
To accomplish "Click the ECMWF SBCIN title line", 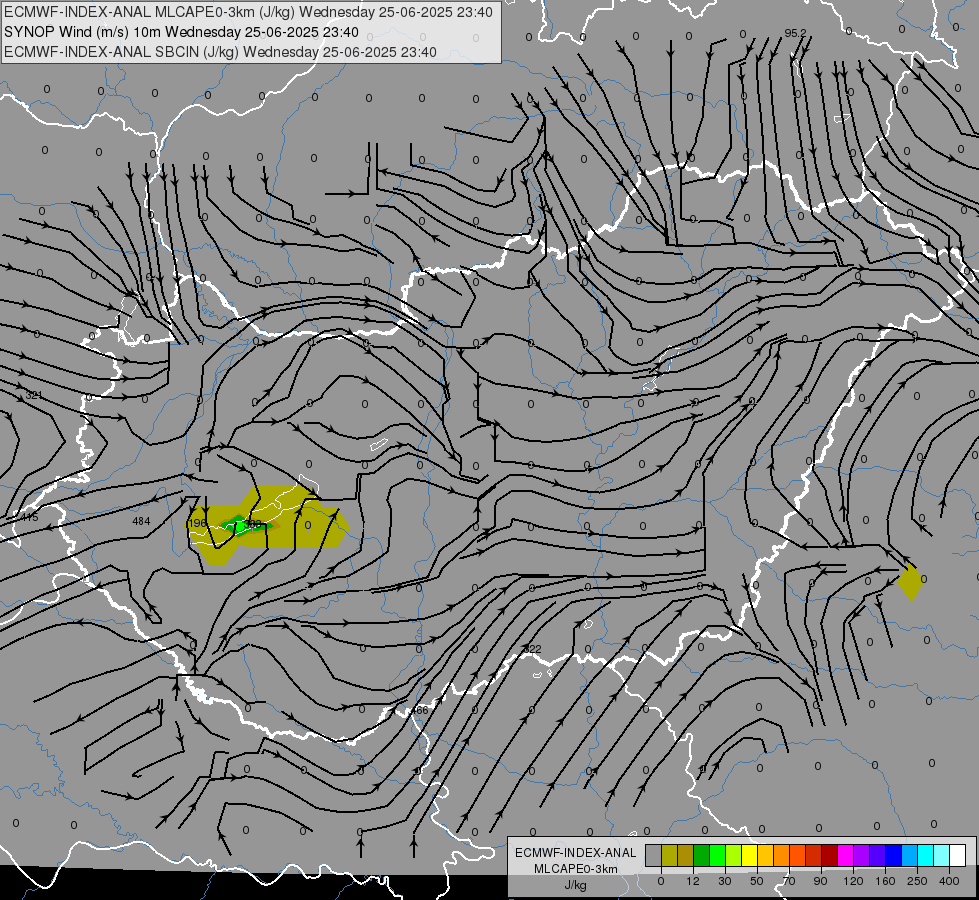I will coord(220,52).
